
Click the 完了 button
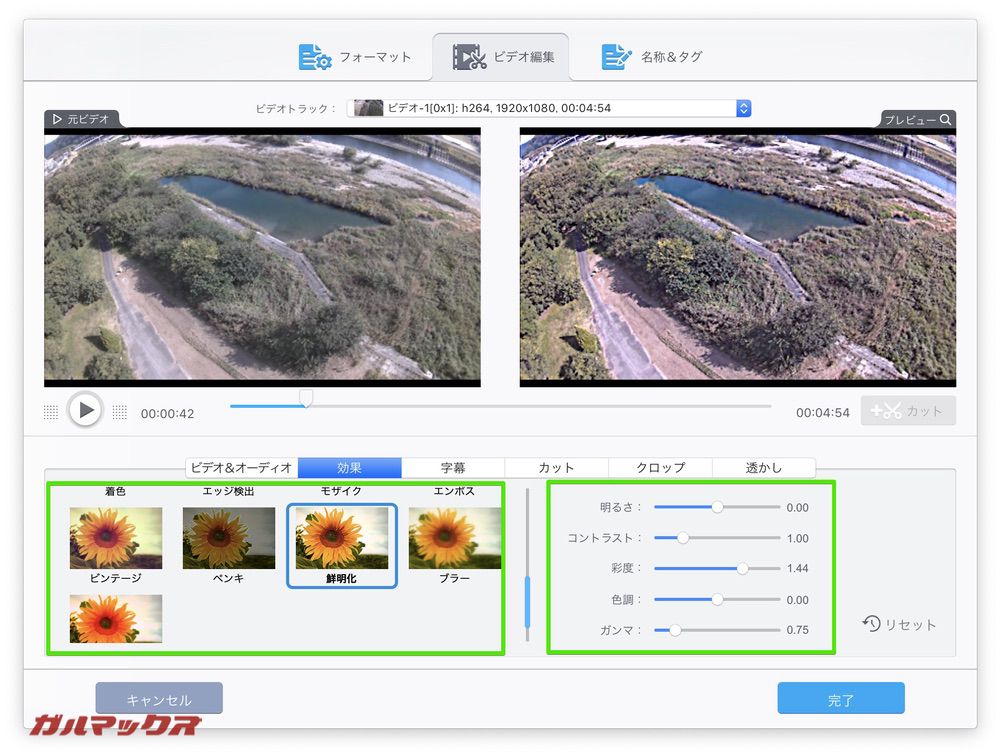pyautogui.click(x=840, y=698)
